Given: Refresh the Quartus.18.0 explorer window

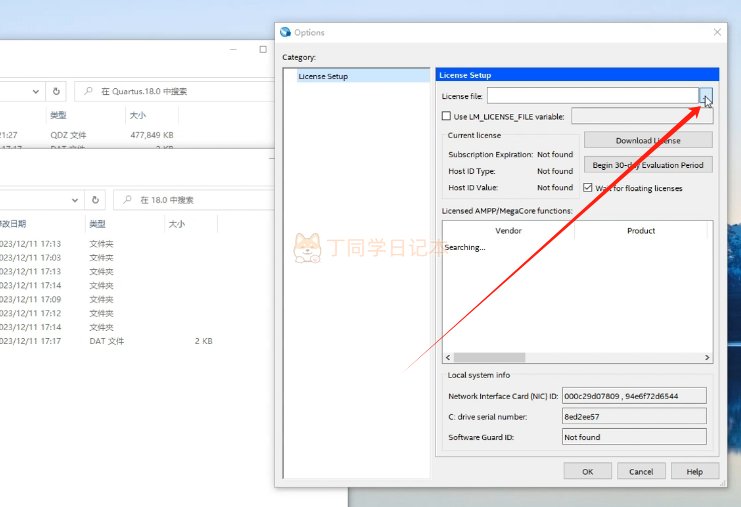Looking at the screenshot, I should (56, 92).
